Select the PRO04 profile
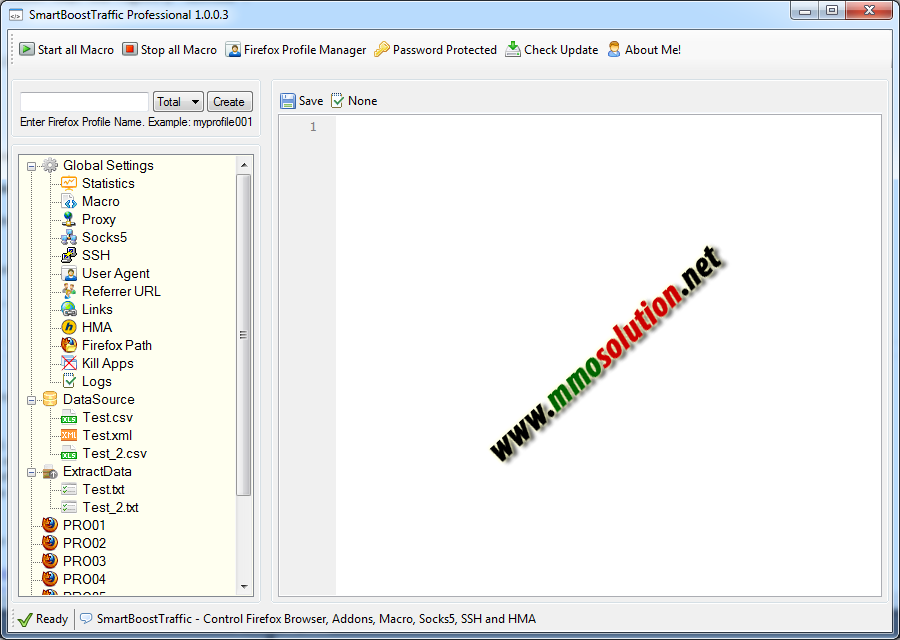 click(84, 579)
